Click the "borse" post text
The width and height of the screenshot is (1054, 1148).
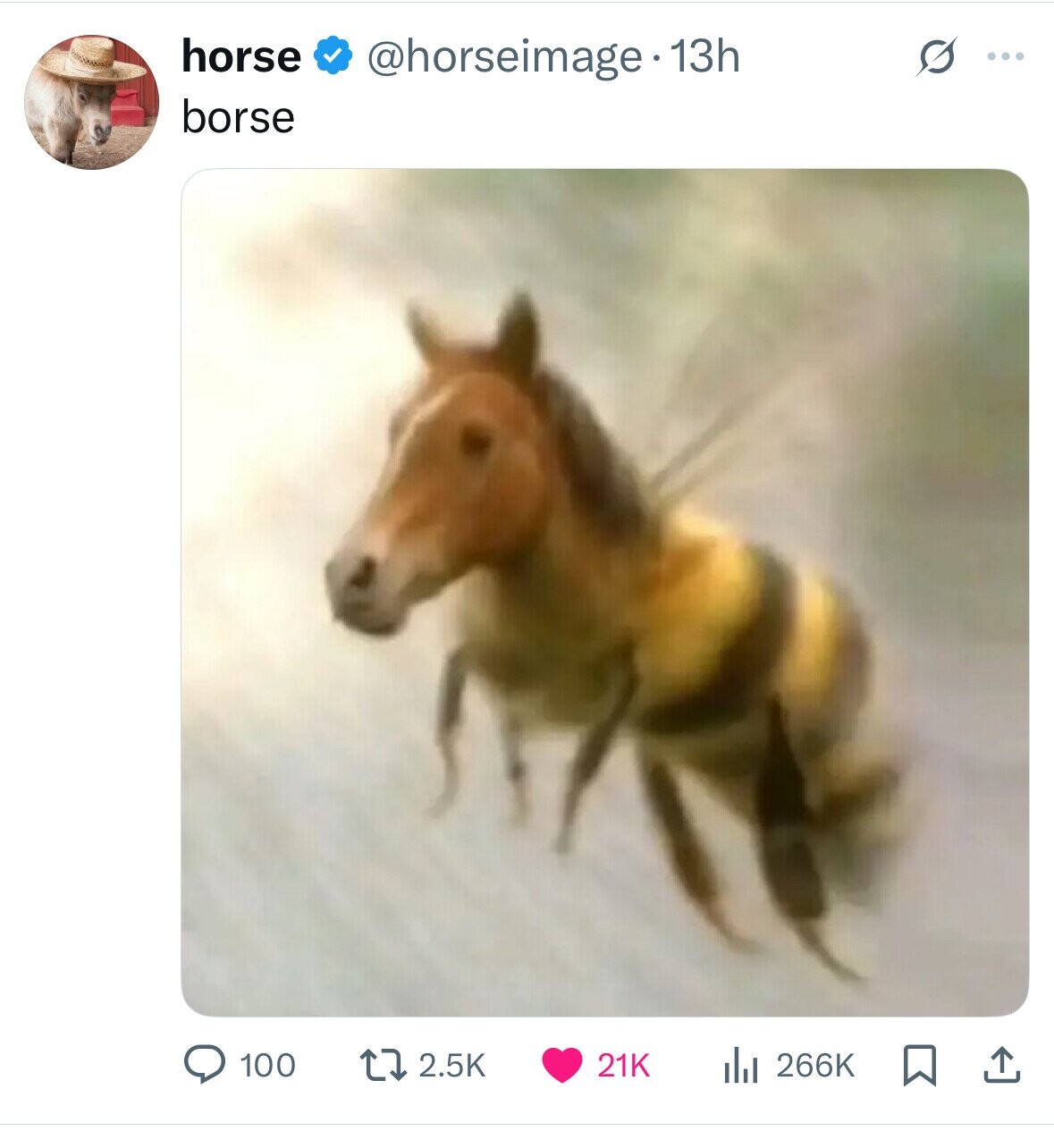pyautogui.click(x=238, y=117)
